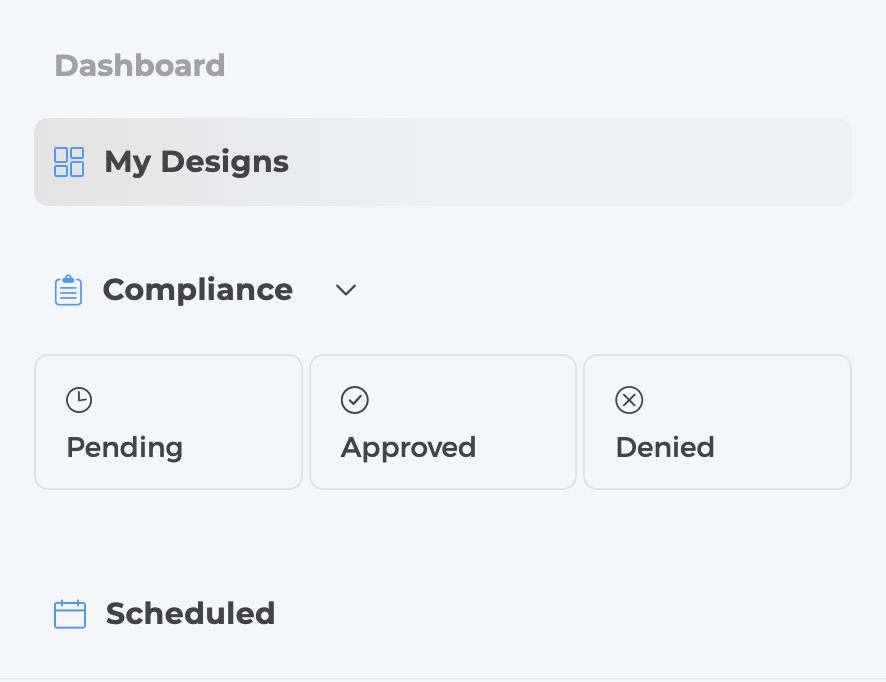Collapse the Compliance section using its chevron
The height and width of the screenshot is (682, 886).
click(346, 290)
